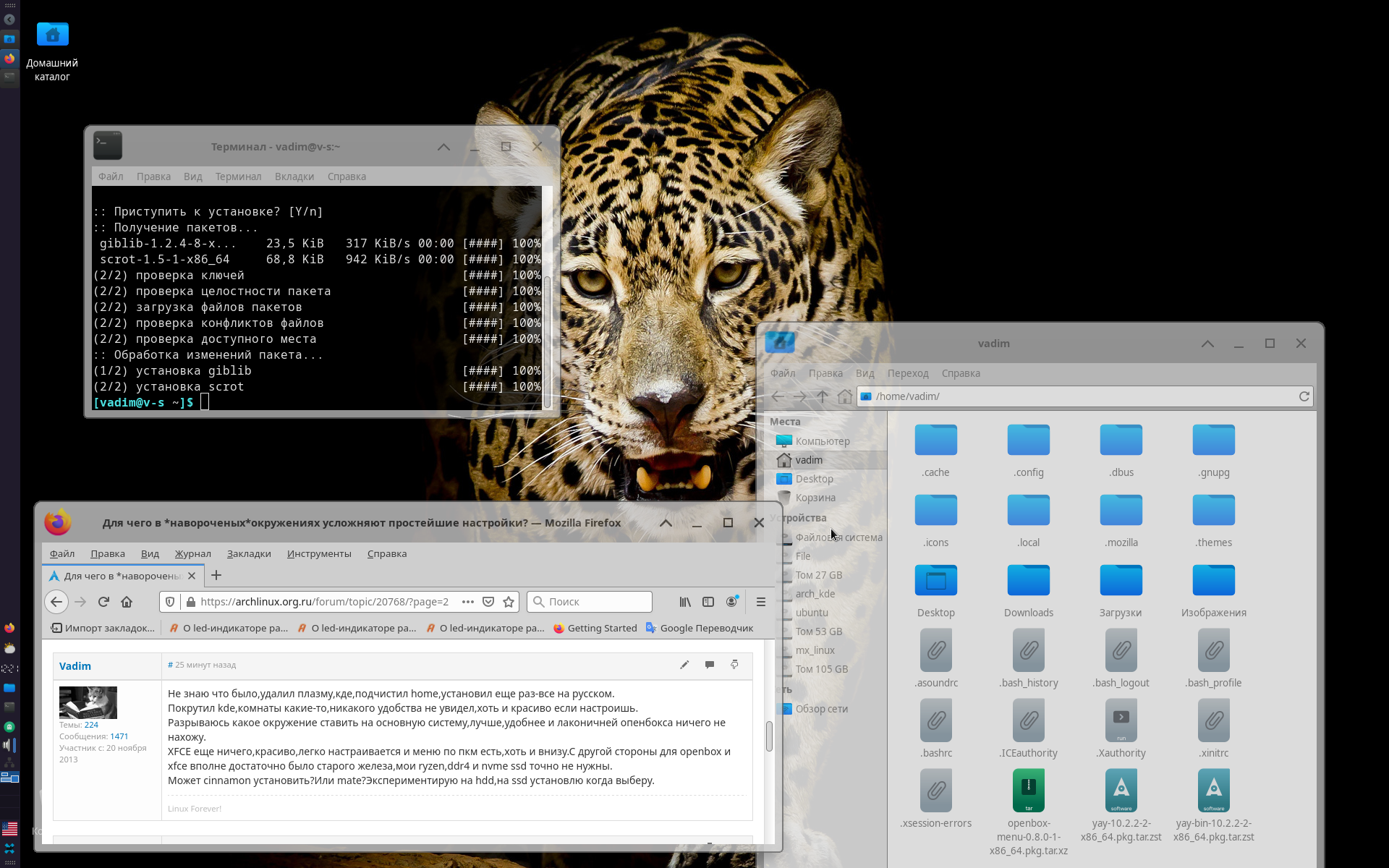Image resolution: width=1389 pixels, height=868 pixels.
Task: Save page to Pocket
Action: tap(488, 602)
